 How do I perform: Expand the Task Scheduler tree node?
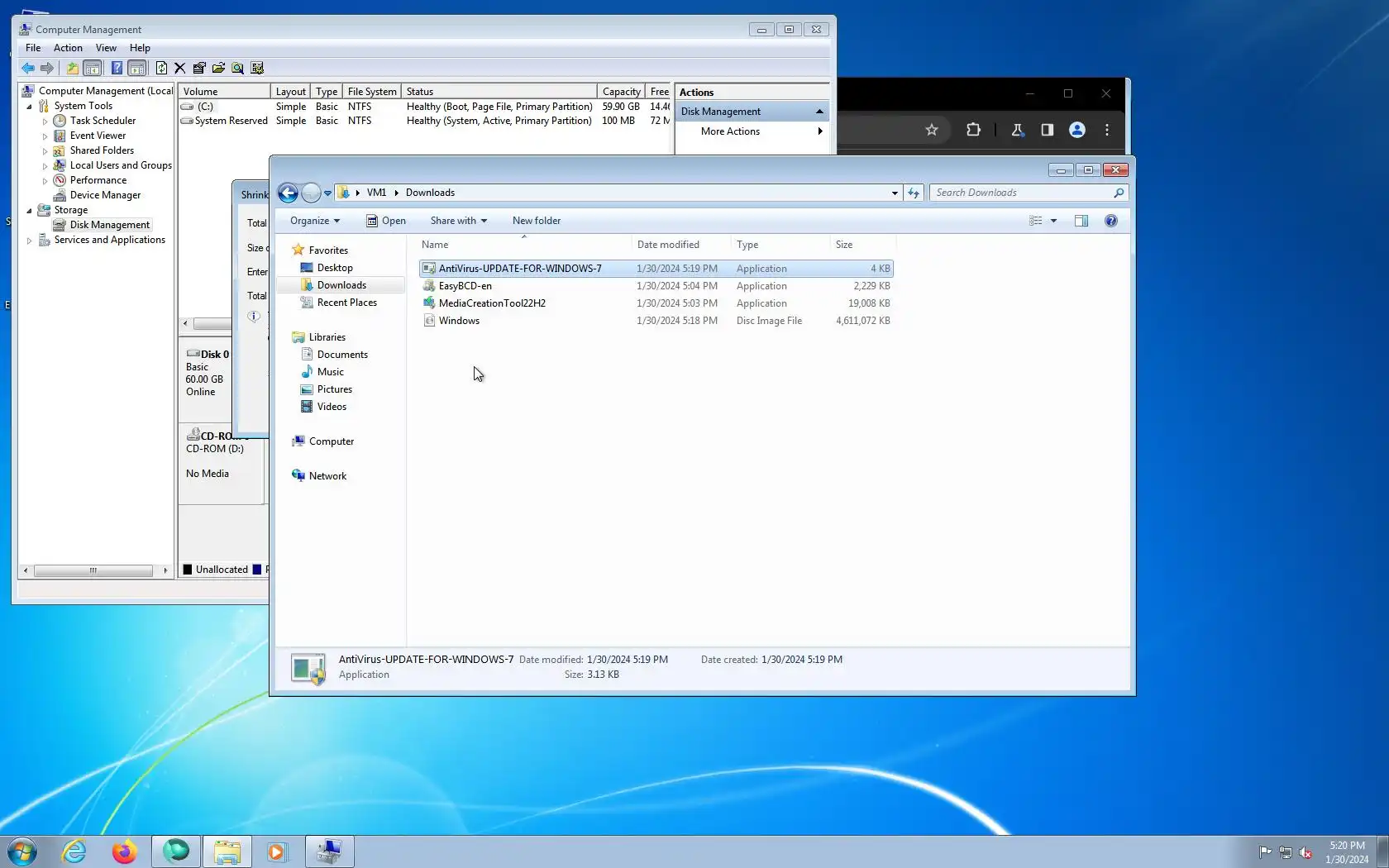[45, 122]
